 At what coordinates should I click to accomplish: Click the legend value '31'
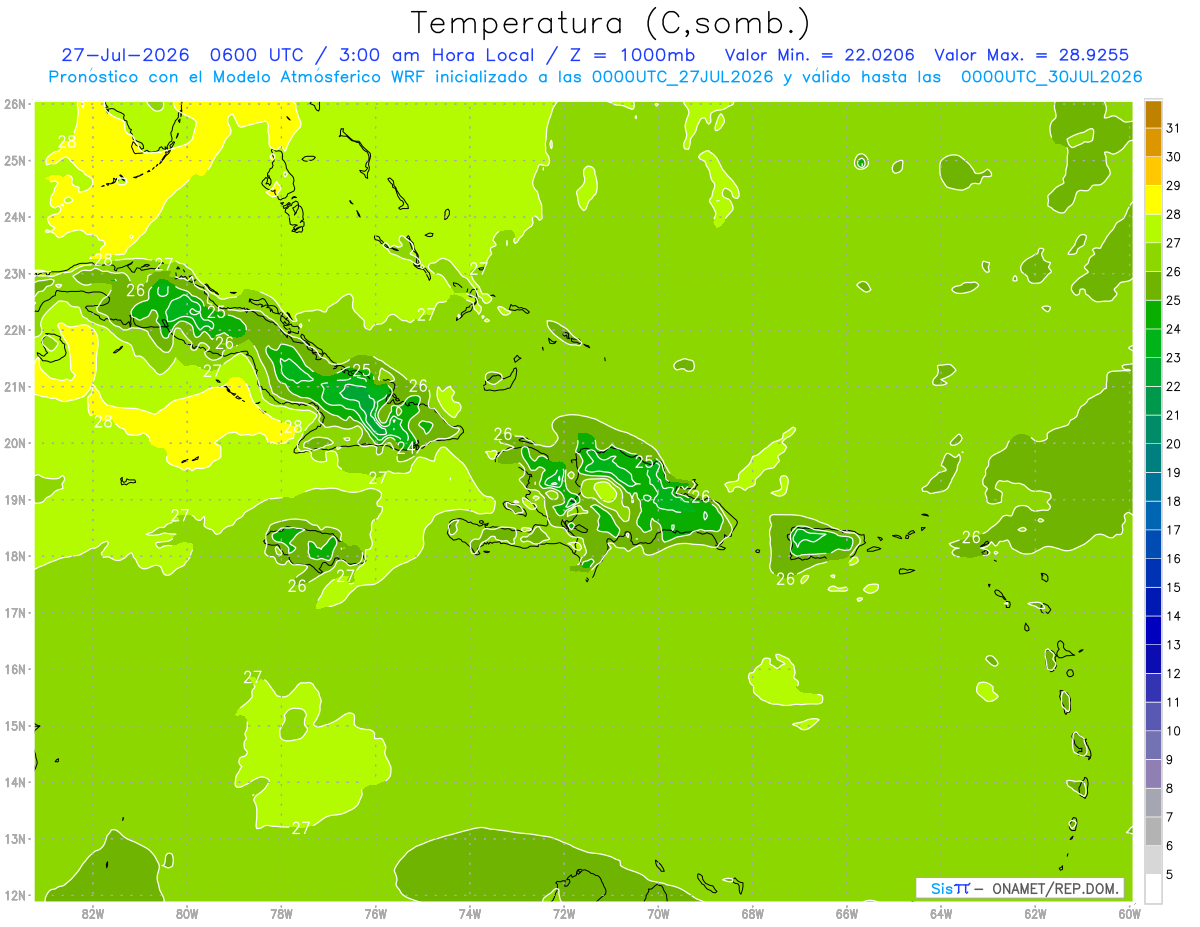tap(1173, 128)
